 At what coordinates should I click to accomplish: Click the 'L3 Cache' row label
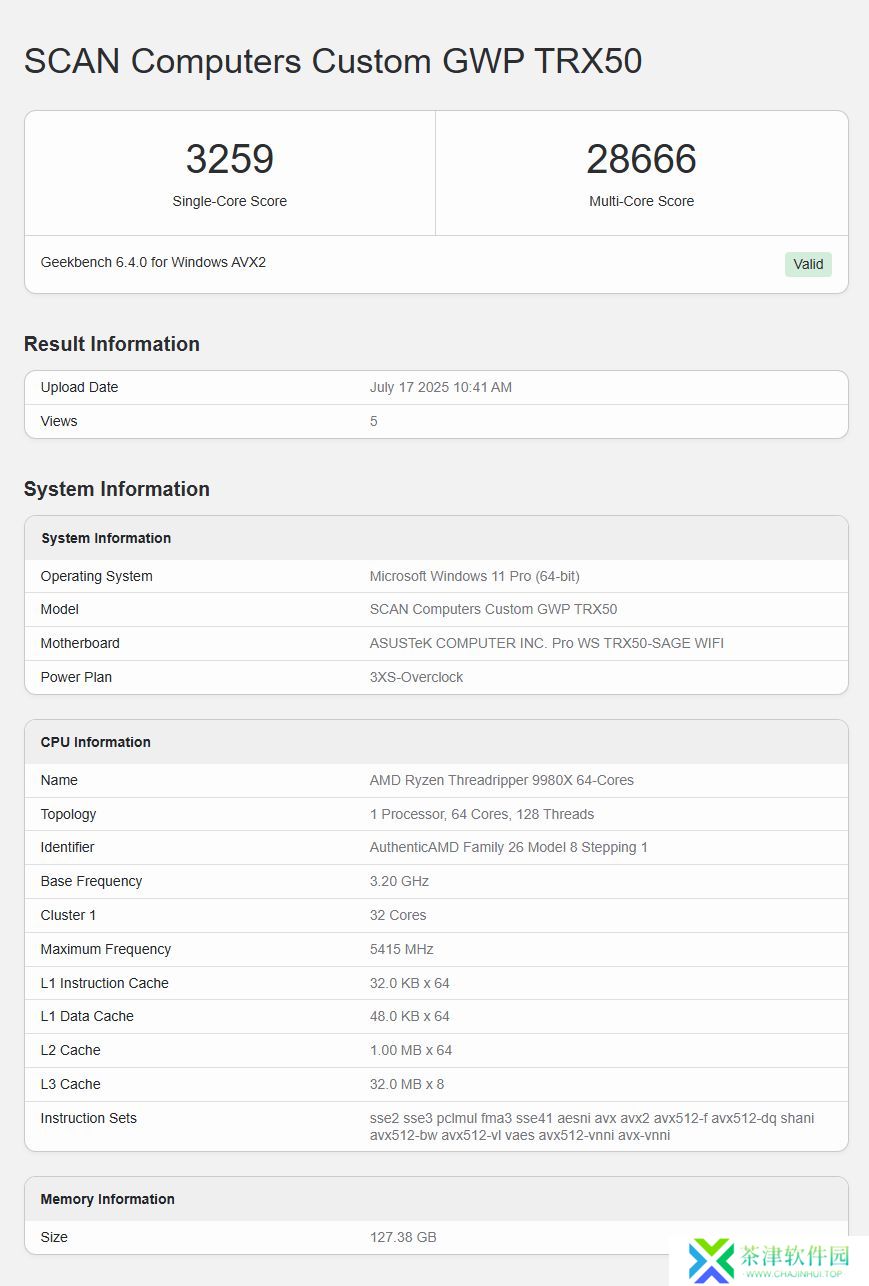pyautogui.click(x=70, y=1084)
